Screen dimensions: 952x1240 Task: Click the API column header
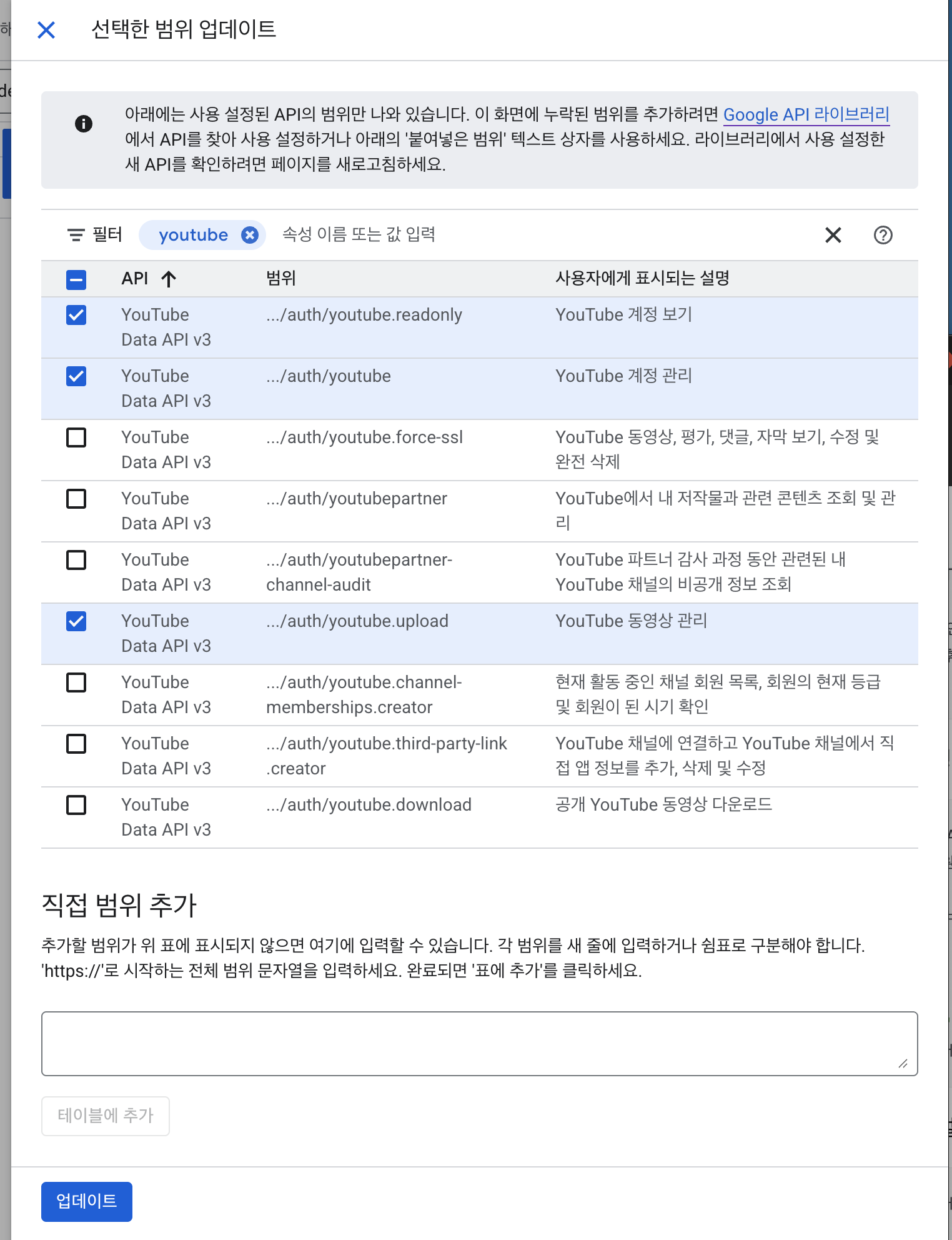click(x=135, y=278)
